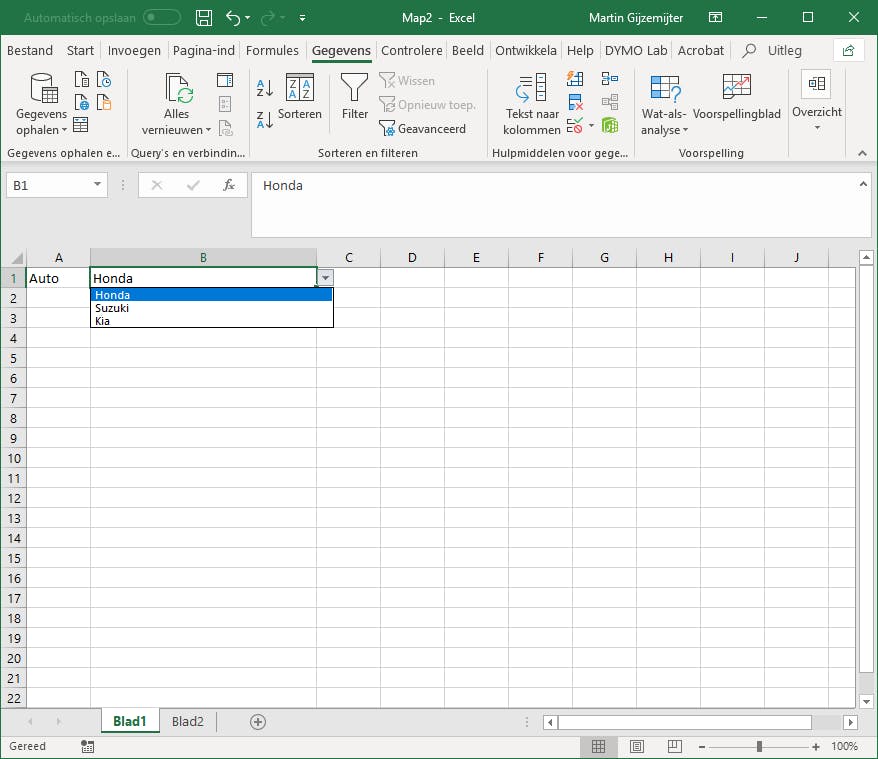The height and width of the screenshot is (759, 878).
Task: Switch to the Blad2 sheet tab
Action: 188,721
